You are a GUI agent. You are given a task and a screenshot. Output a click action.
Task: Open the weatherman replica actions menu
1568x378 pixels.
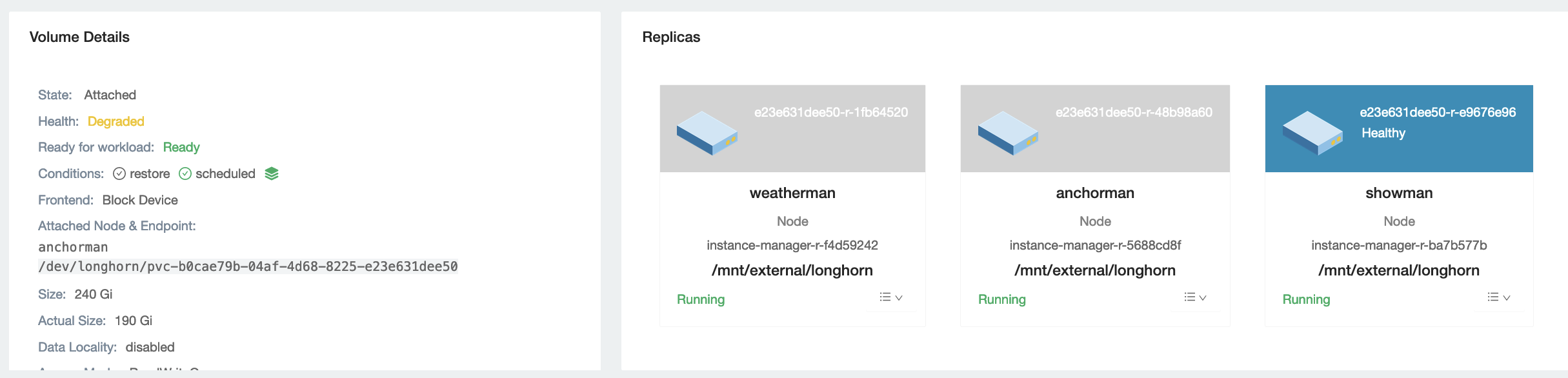(891, 297)
